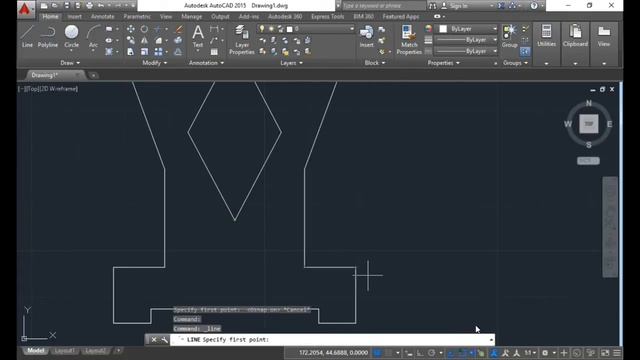Click the Mirror tool icon

(144, 40)
